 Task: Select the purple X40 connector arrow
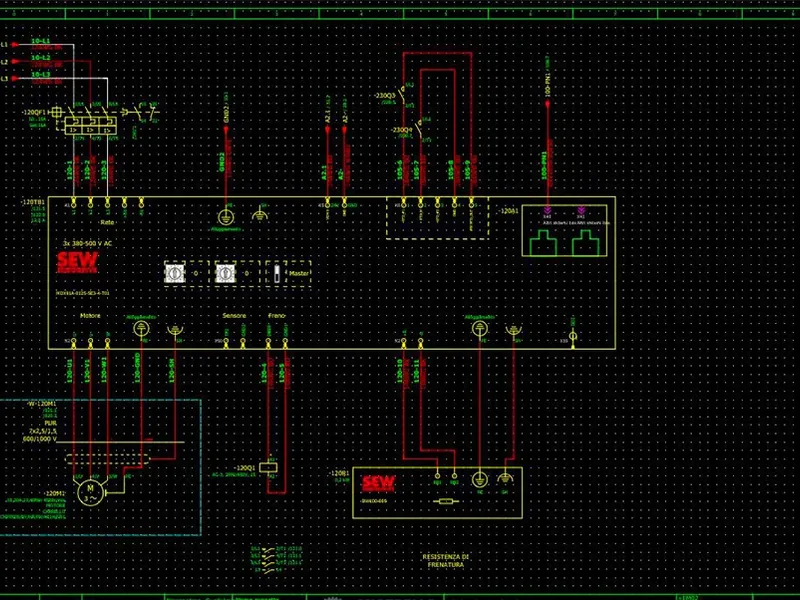[x=547, y=210]
